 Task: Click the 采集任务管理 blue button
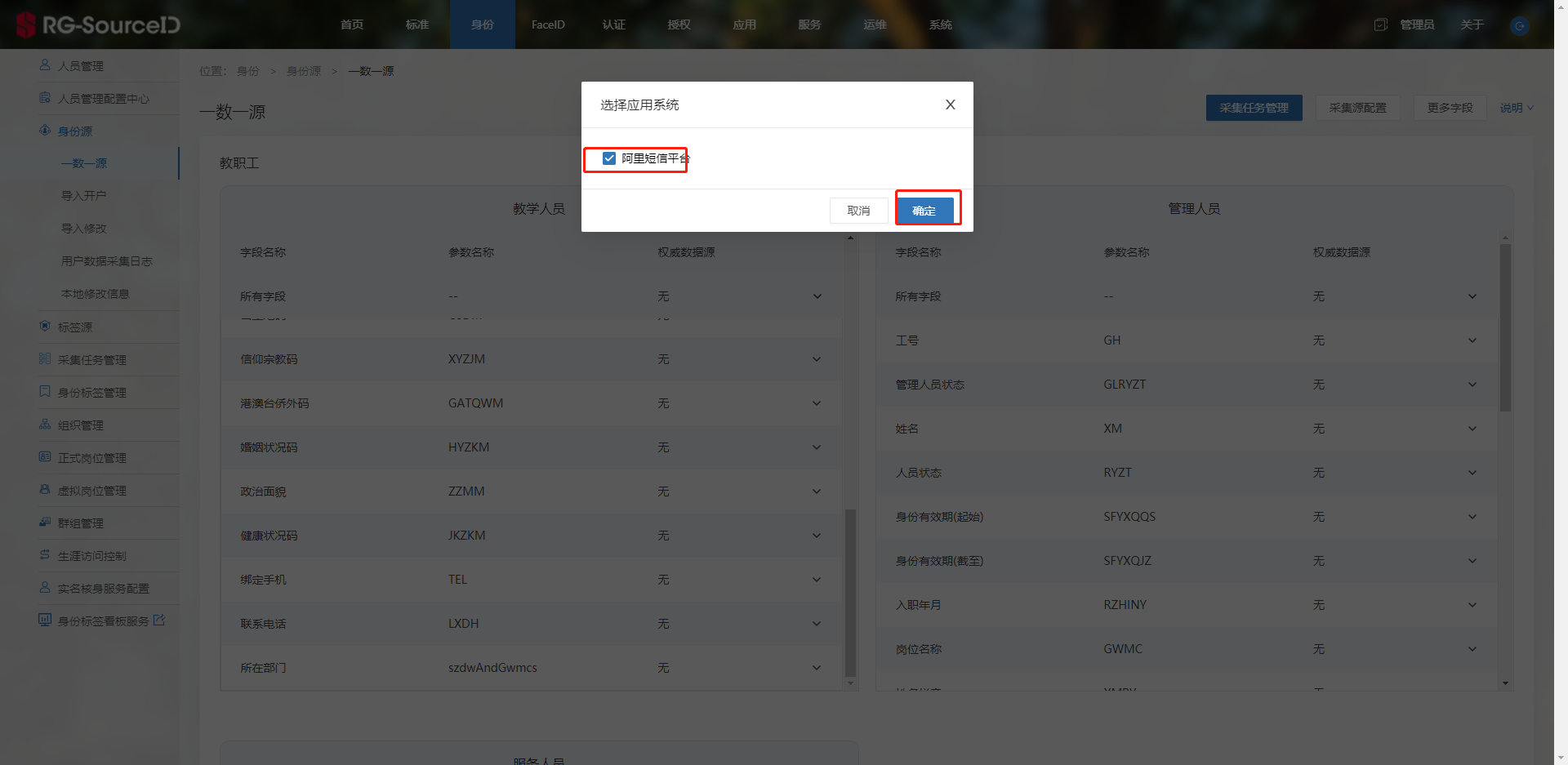click(x=1254, y=108)
